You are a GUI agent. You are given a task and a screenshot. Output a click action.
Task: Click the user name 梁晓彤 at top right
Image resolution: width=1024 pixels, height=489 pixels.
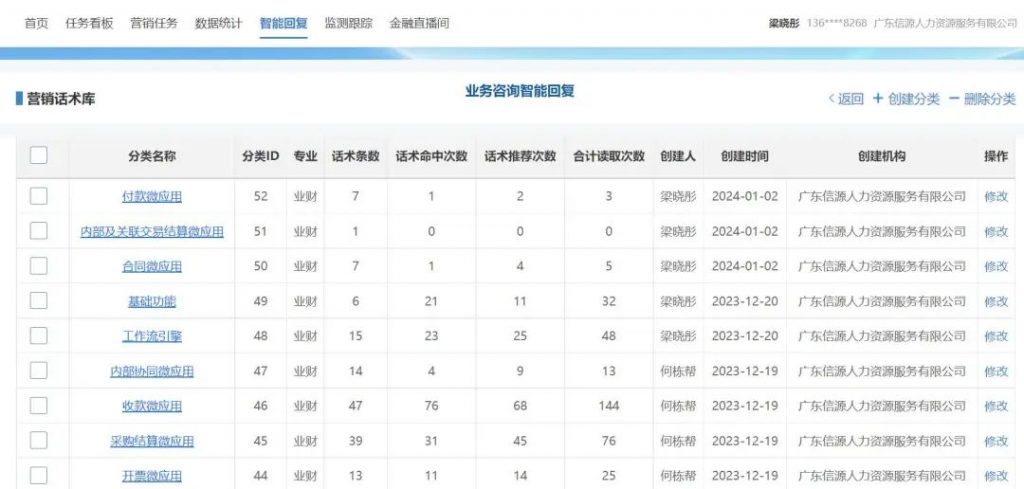tap(785, 23)
